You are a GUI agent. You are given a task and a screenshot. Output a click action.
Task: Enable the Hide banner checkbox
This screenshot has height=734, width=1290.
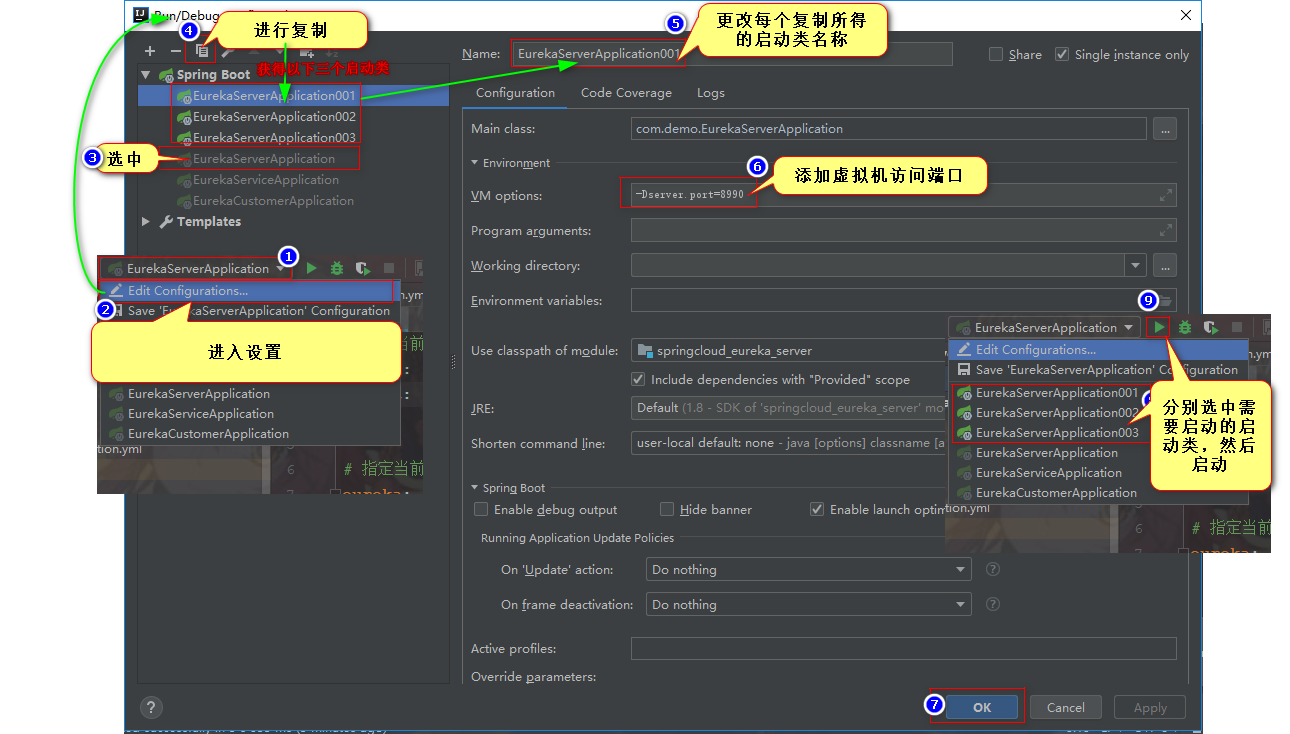coord(667,510)
